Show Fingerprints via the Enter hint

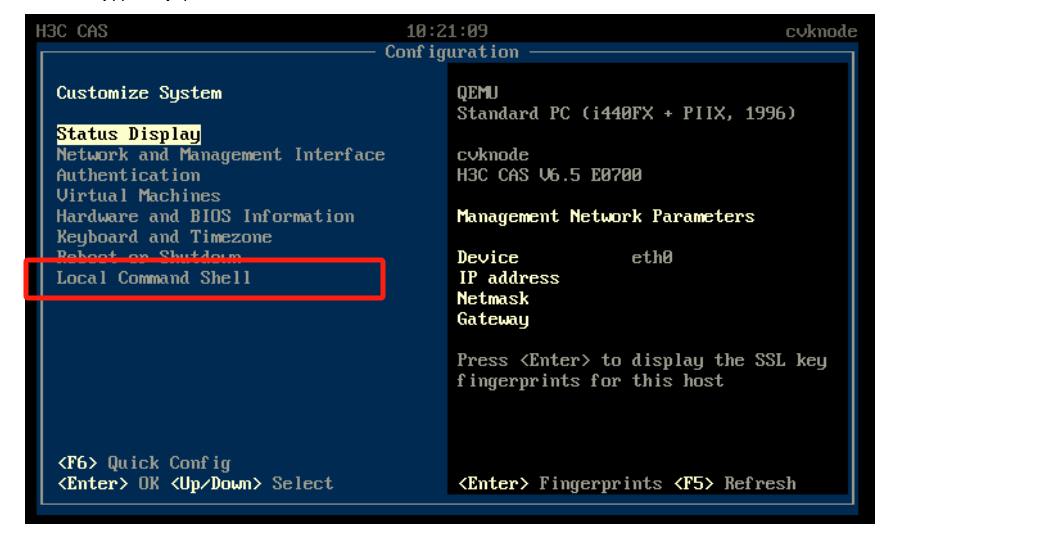(559, 484)
